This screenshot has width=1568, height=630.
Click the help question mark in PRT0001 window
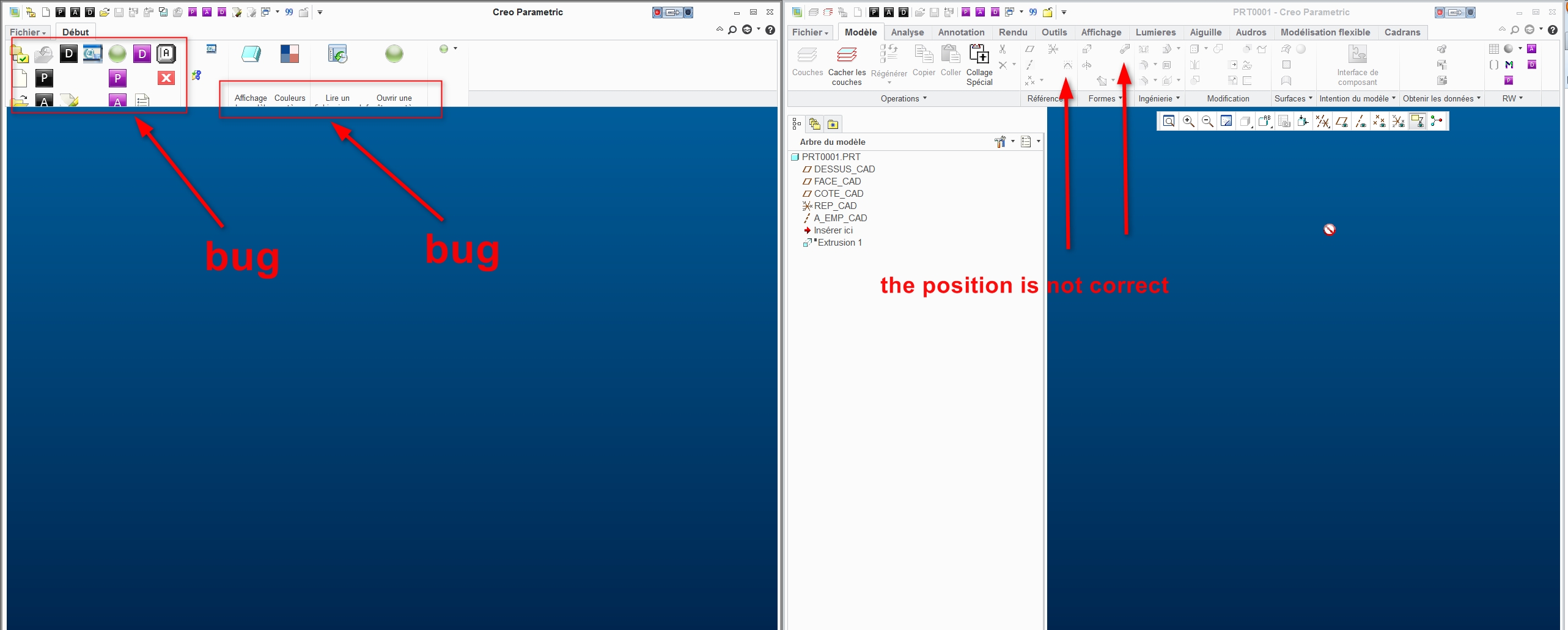coord(1553,30)
